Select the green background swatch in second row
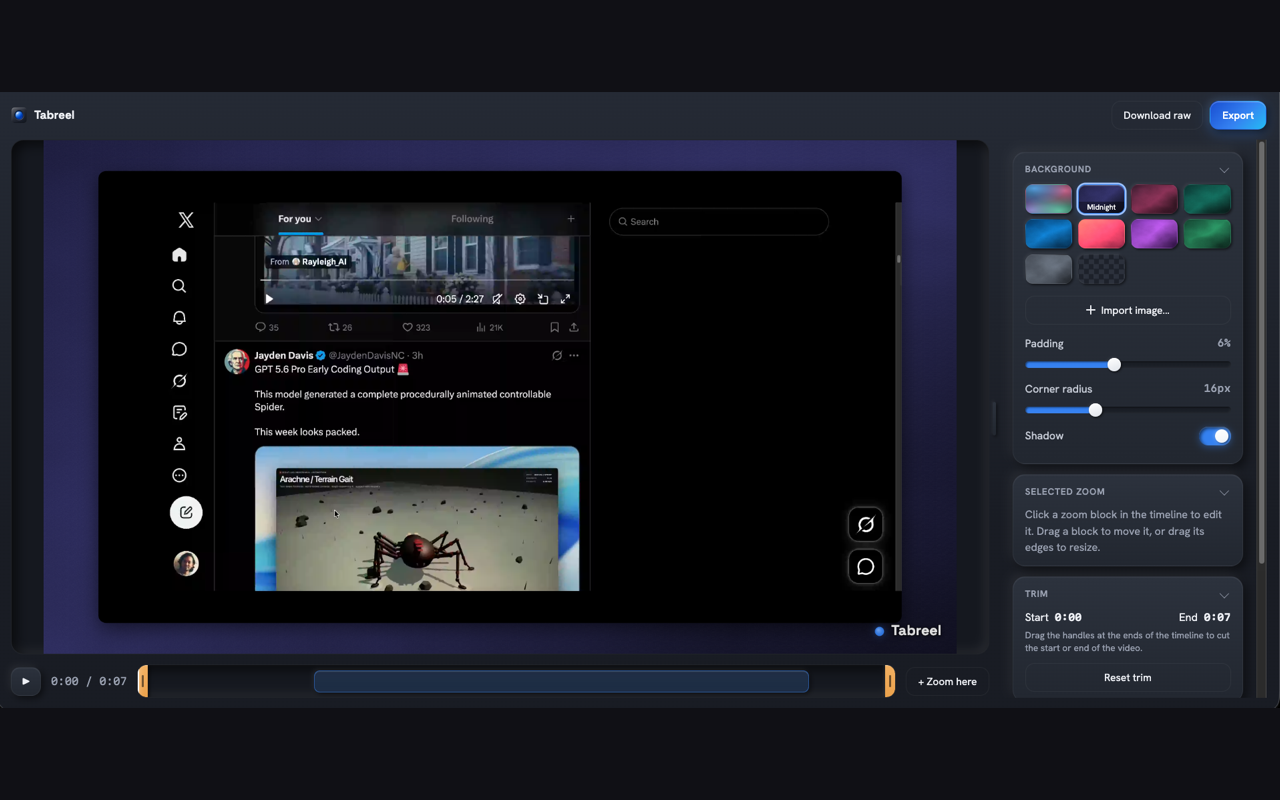Viewport: 1280px width, 800px height. coord(1207,234)
